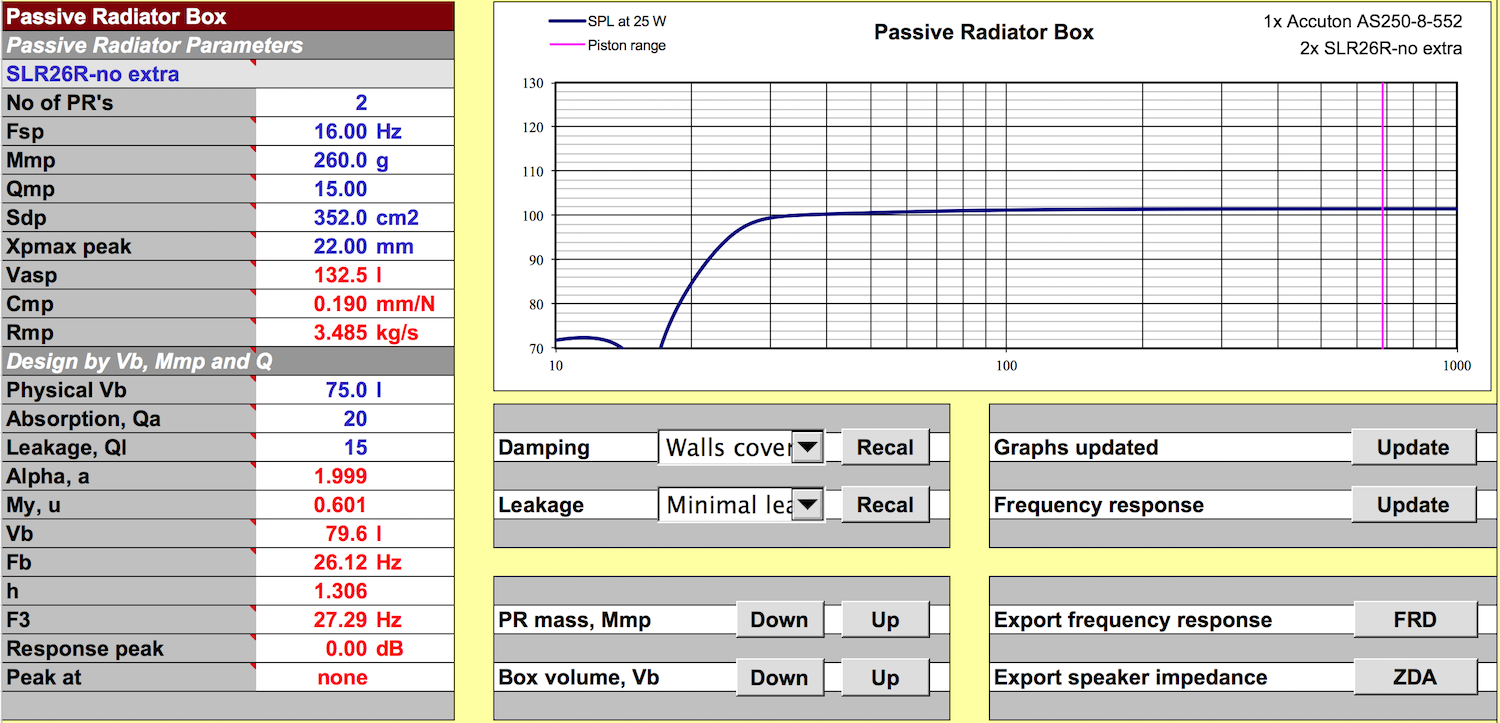Click the Export speaker impedance label

(x=1131, y=678)
